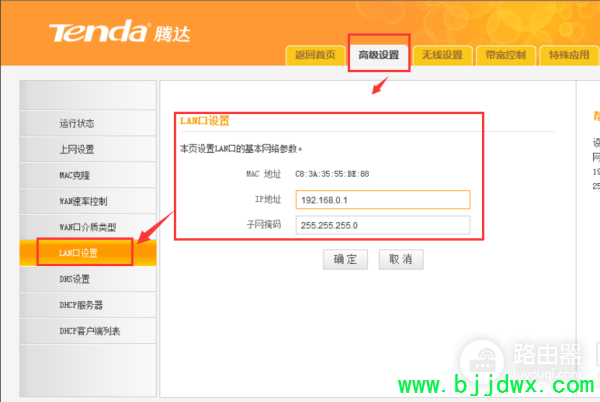Click the IP地址 input field

(x=383, y=200)
